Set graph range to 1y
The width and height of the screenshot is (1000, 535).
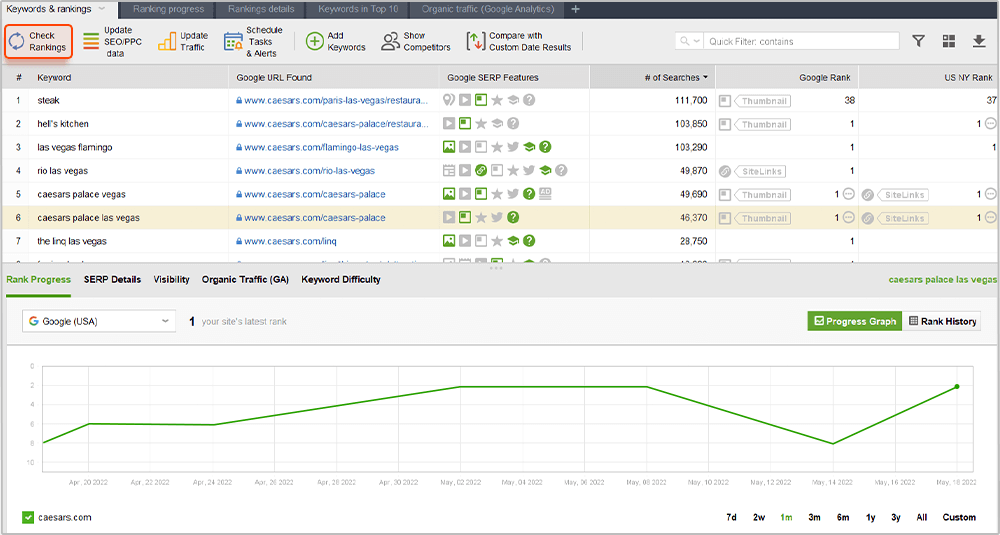tap(871, 517)
